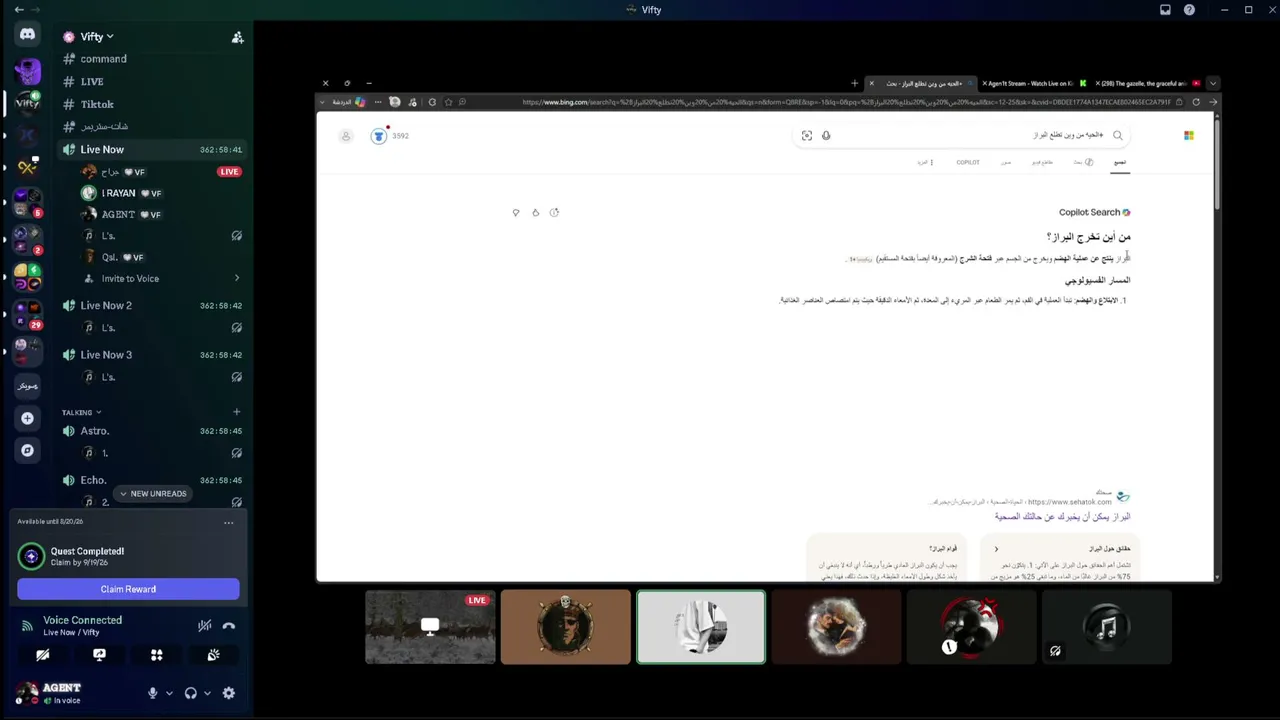1280x720 pixels.
Task: Jump to NEW UNREADS indicator
Action: 153,494
